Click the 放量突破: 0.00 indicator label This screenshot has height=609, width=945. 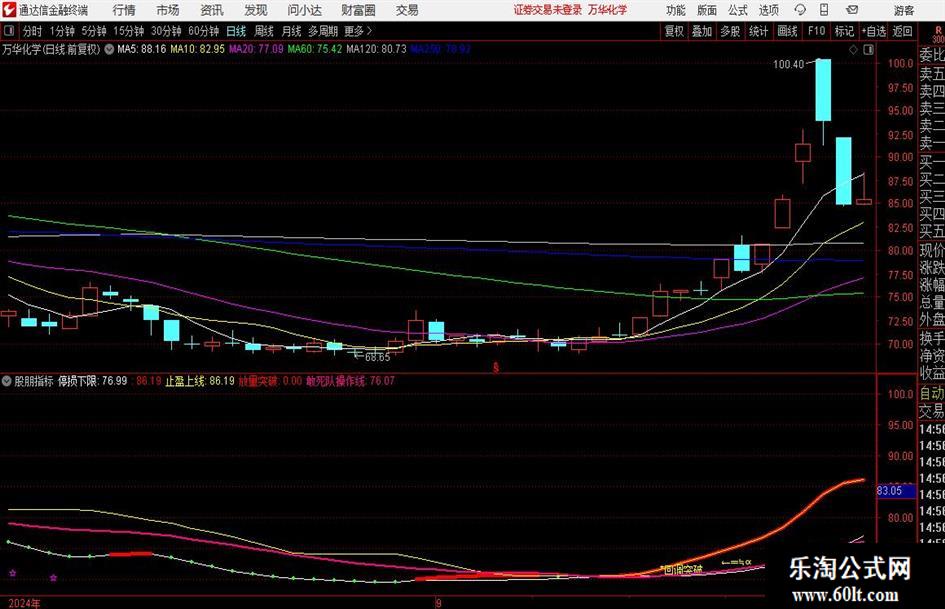tap(271, 381)
